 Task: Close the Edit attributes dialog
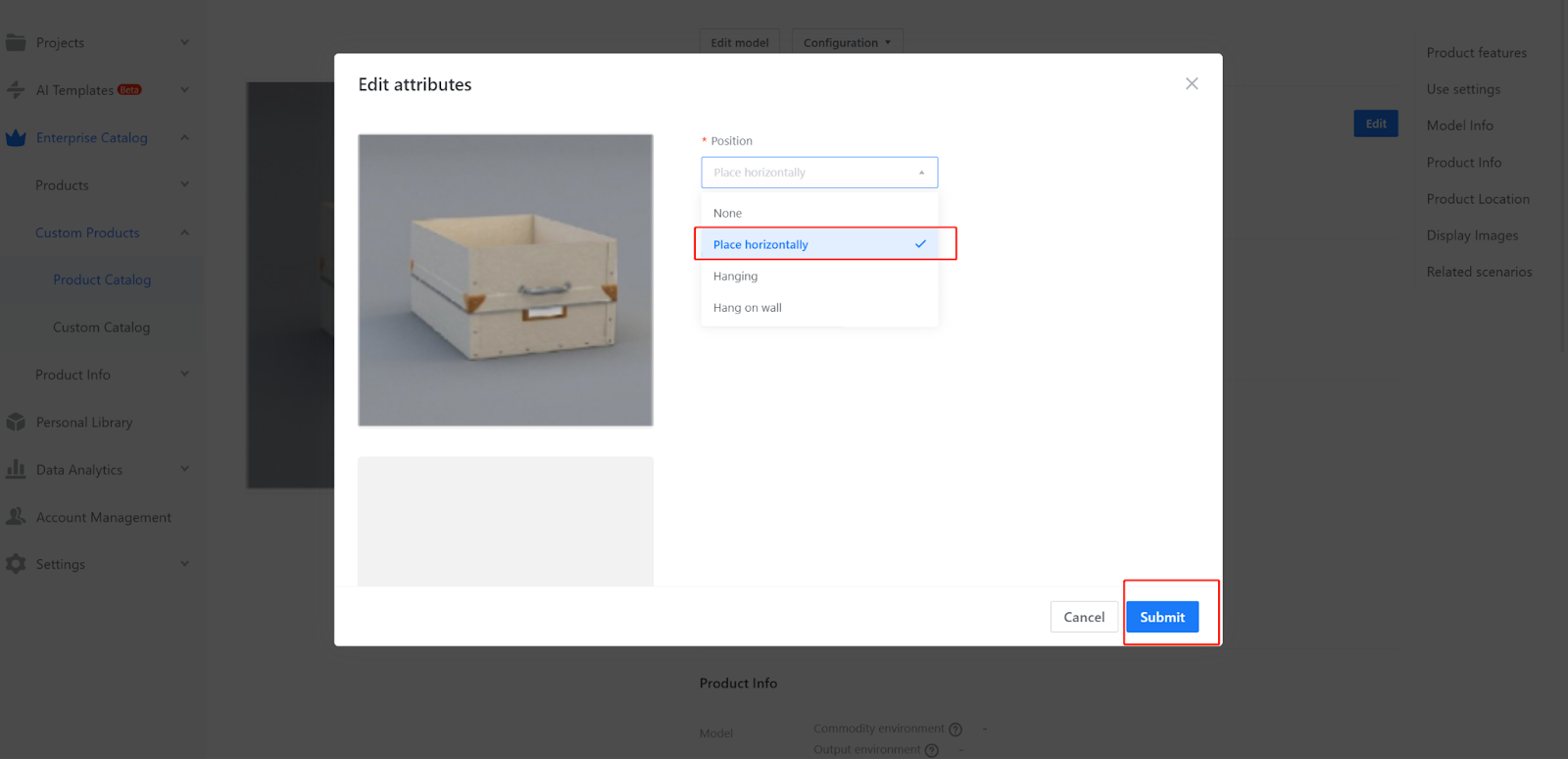click(x=1192, y=83)
